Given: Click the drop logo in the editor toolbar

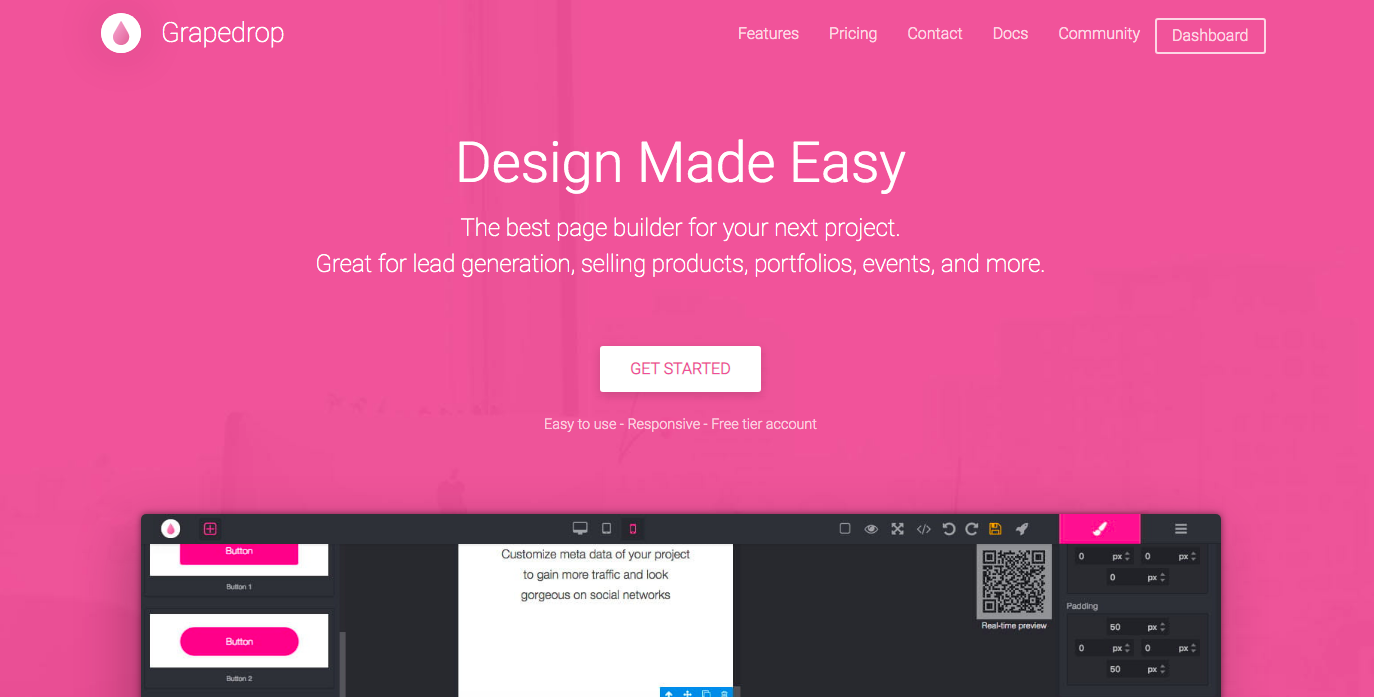Looking at the screenshot, I should pos(171,529).
